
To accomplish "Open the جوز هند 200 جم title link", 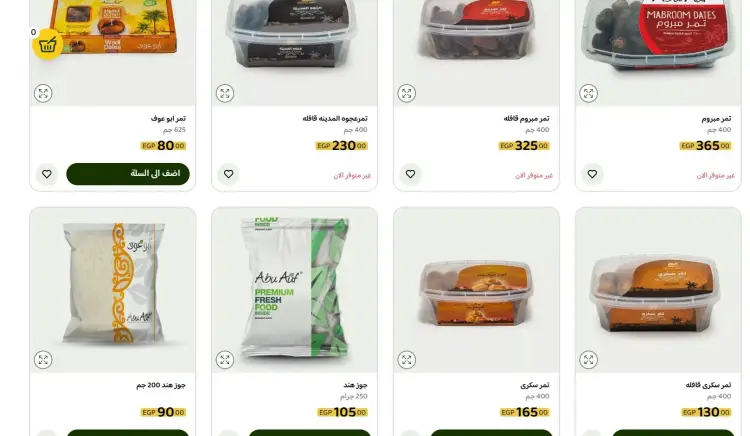I will pyautogui.click(x=161, y=385).
